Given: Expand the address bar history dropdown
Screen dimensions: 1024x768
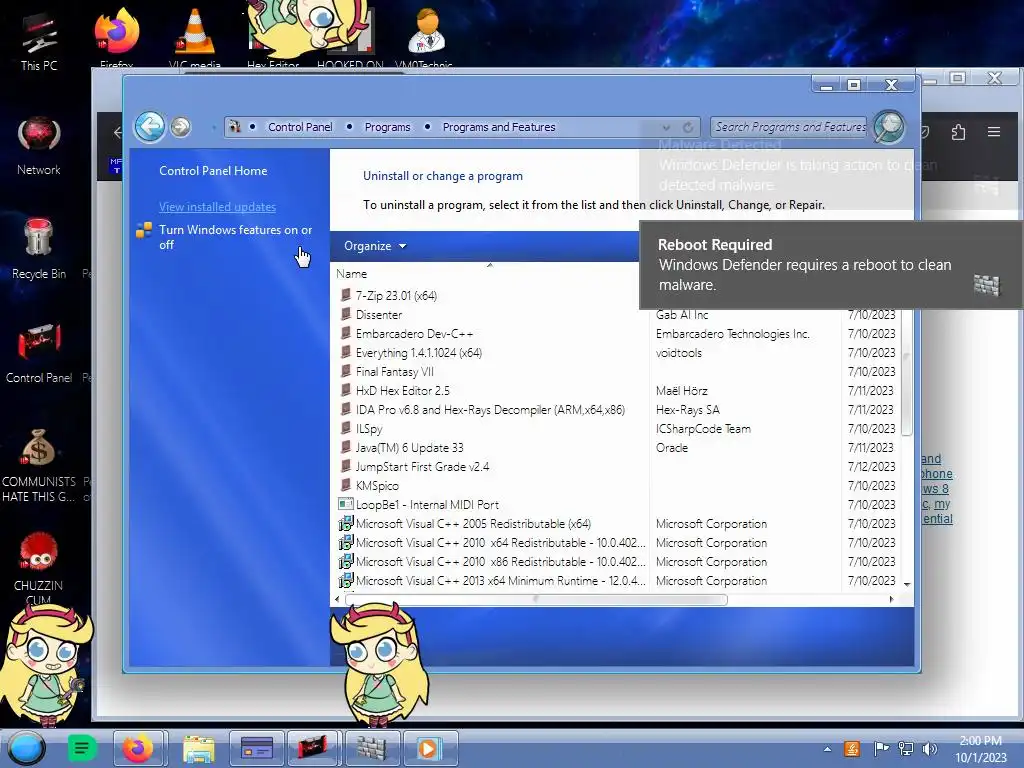Looking at the screenshot, I should pos(665,127).
